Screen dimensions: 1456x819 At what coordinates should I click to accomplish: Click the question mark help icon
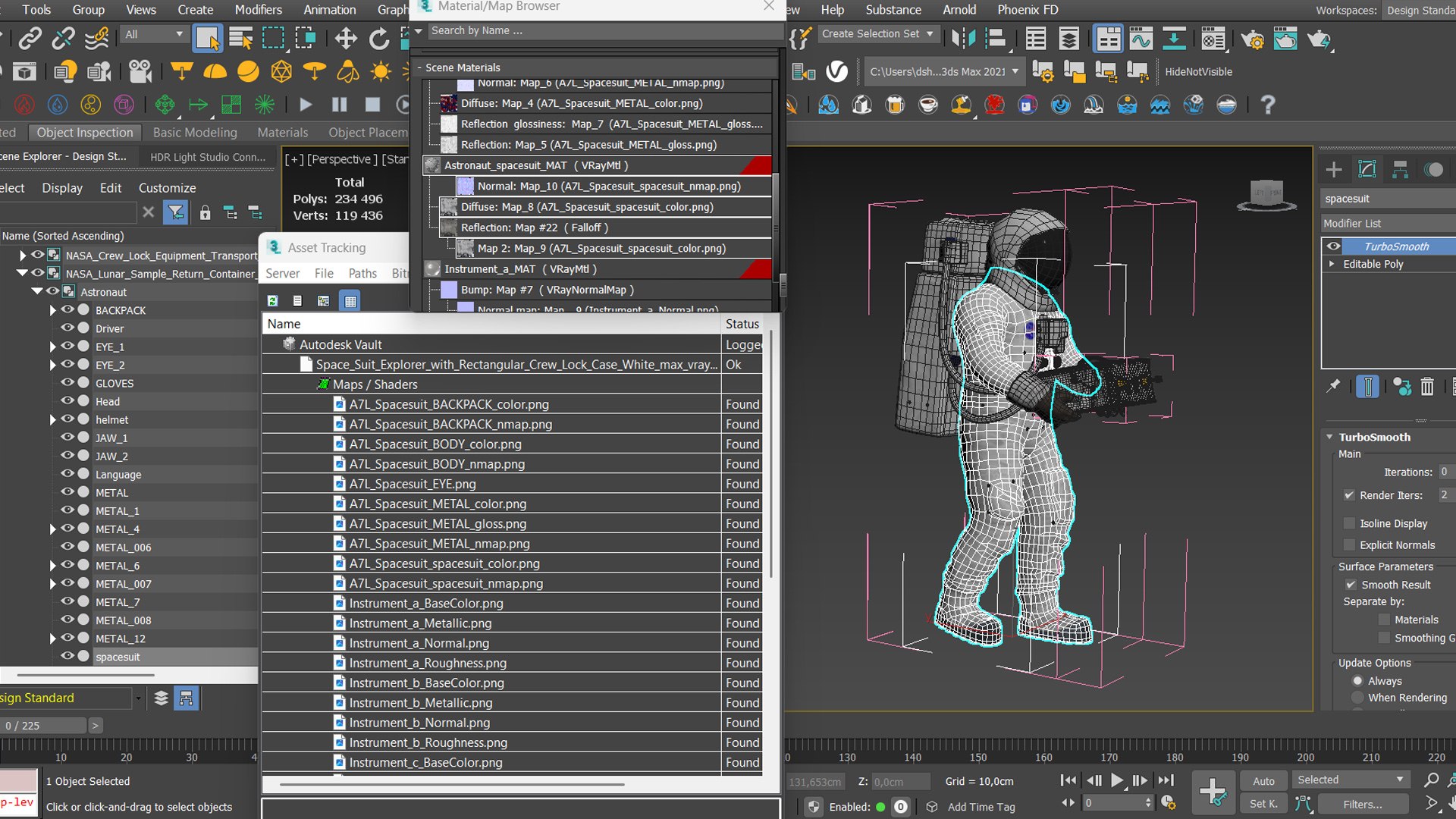pos(1267,105)
